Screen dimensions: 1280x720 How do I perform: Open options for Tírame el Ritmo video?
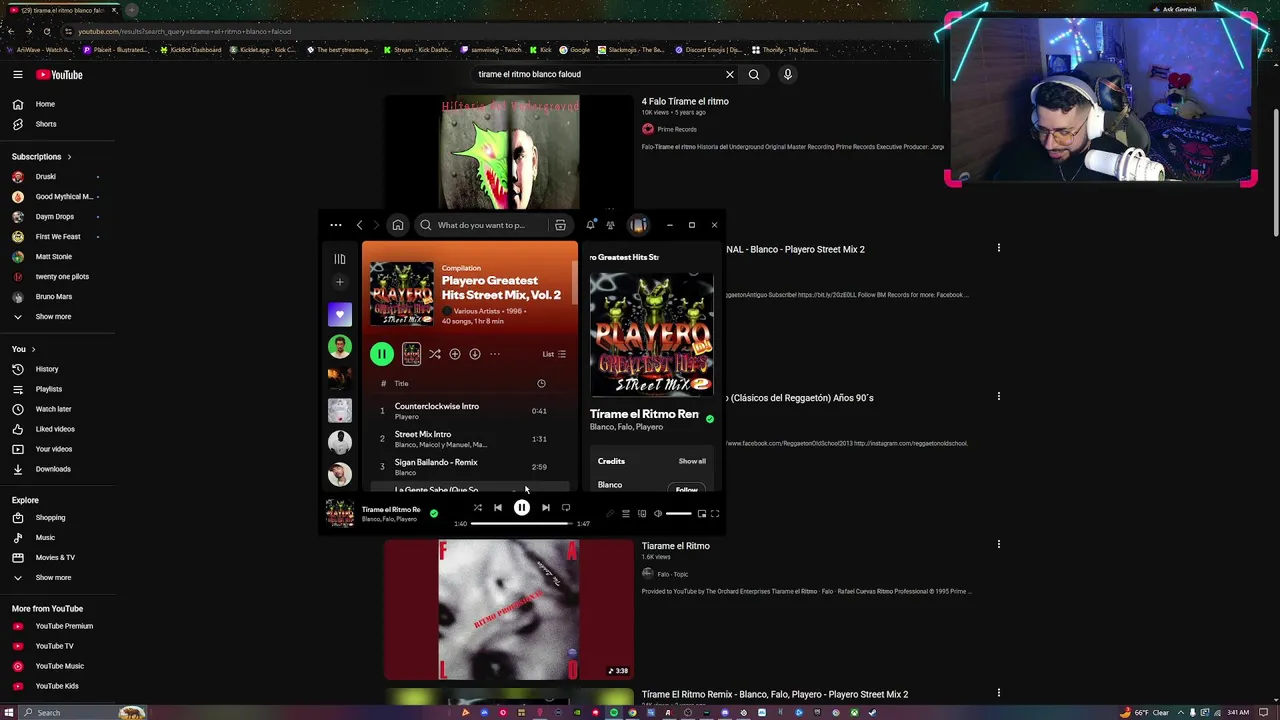pos(998,545)
